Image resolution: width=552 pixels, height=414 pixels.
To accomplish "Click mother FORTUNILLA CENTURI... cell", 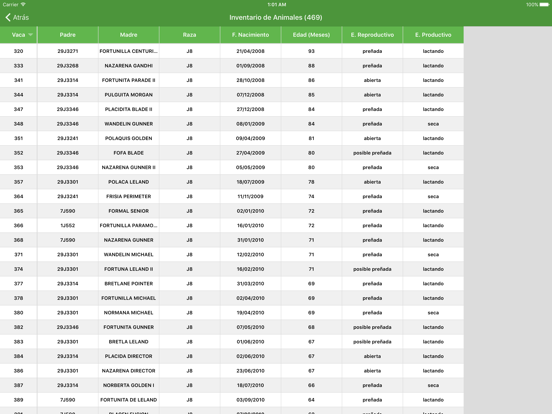I will 128,51.
